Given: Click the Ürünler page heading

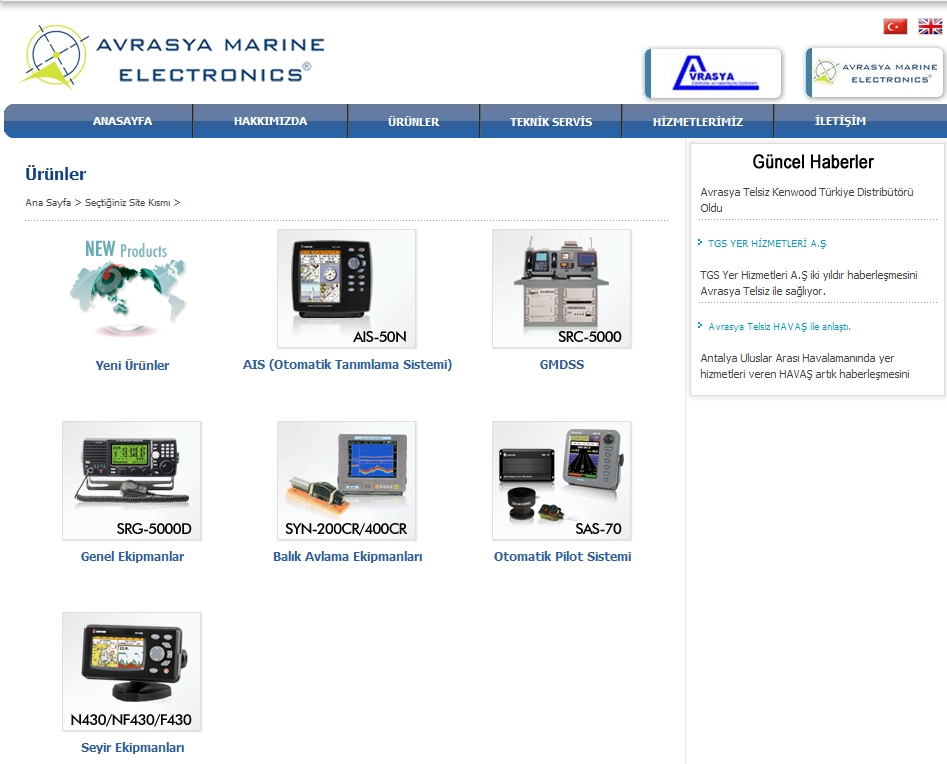Looking at the screenshot, I should 56,174.
